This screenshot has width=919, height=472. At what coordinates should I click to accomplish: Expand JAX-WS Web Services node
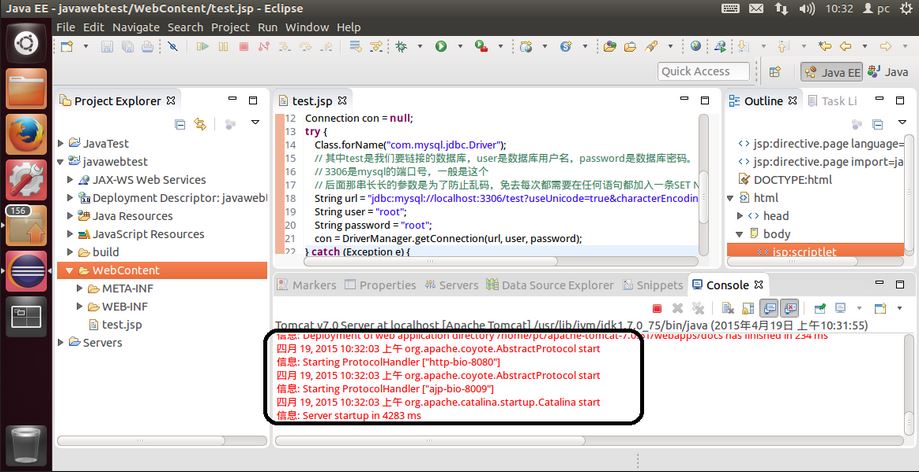(70, 180)
